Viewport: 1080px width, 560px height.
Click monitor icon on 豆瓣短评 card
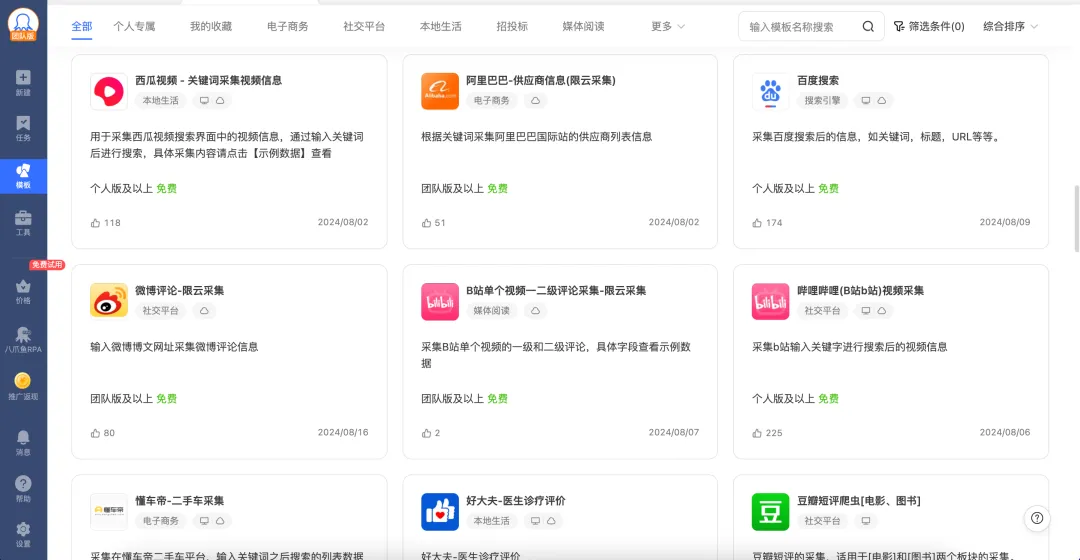pos(866,521)
